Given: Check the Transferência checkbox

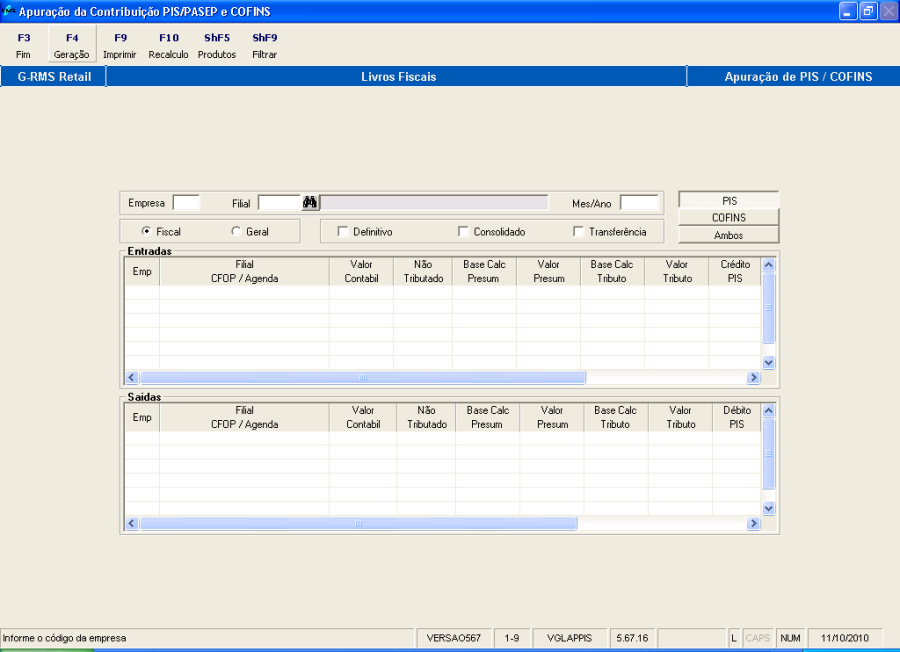Looking at the screenshot, I should click(579, 231).
